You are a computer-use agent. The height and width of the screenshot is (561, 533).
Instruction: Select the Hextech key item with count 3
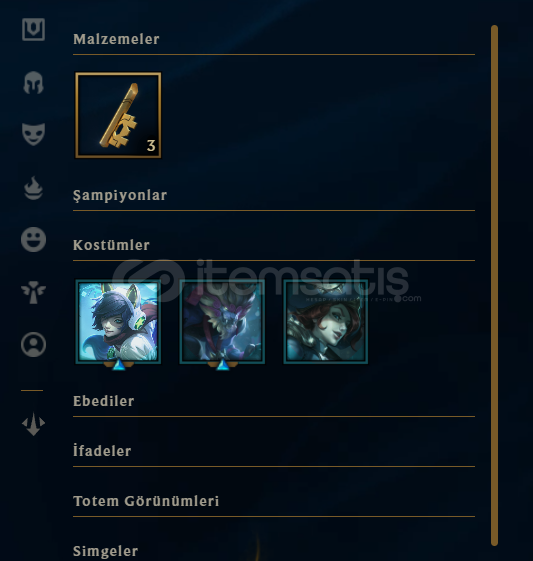click(x=118, y=115)
